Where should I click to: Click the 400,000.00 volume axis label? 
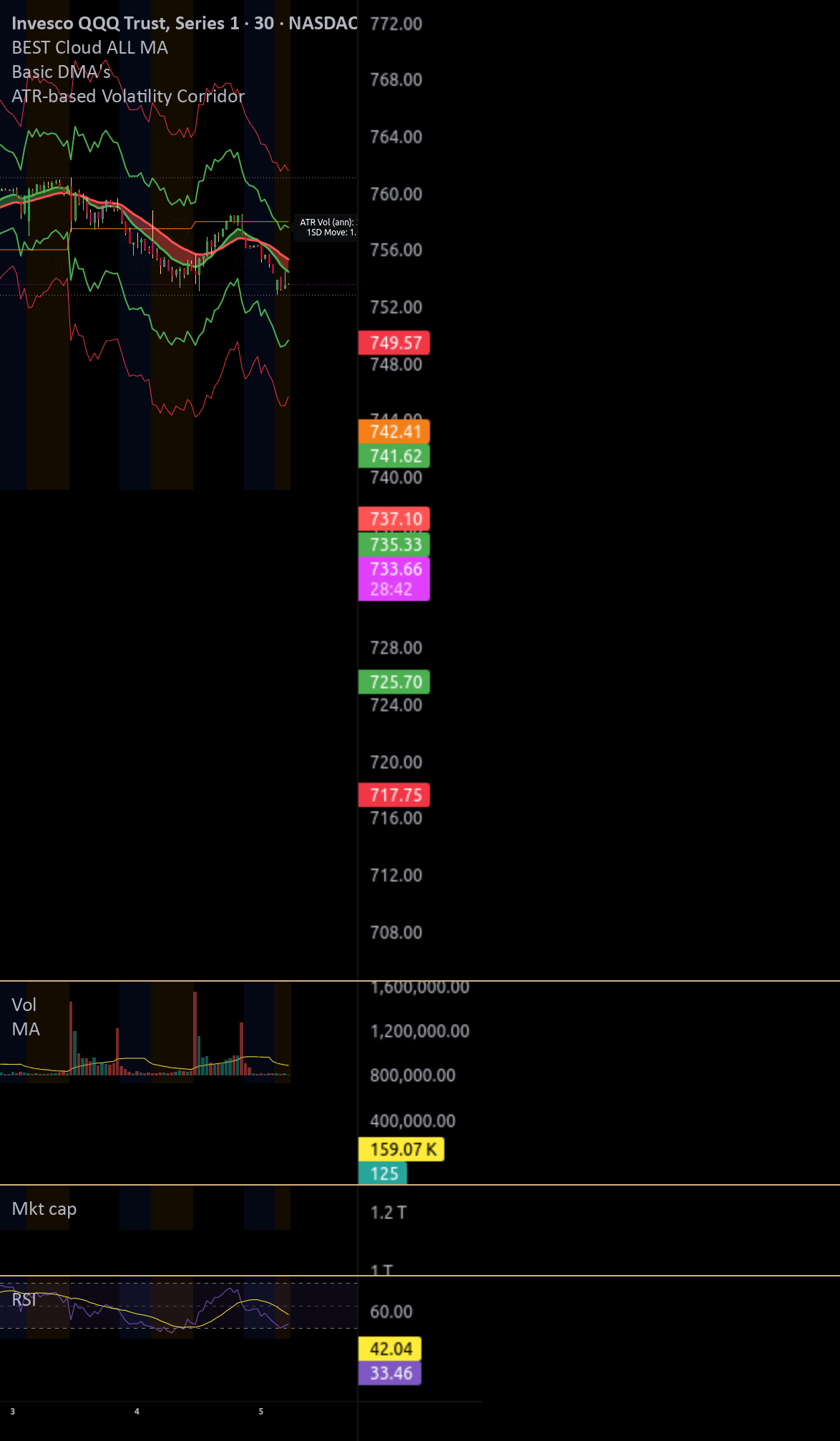coord(412,1121)
